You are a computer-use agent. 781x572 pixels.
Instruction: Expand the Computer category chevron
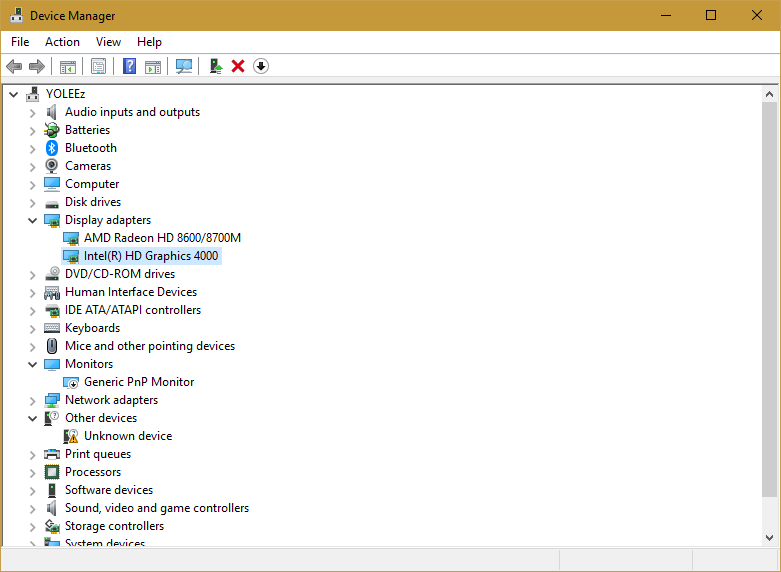click(x=32, y=184)
